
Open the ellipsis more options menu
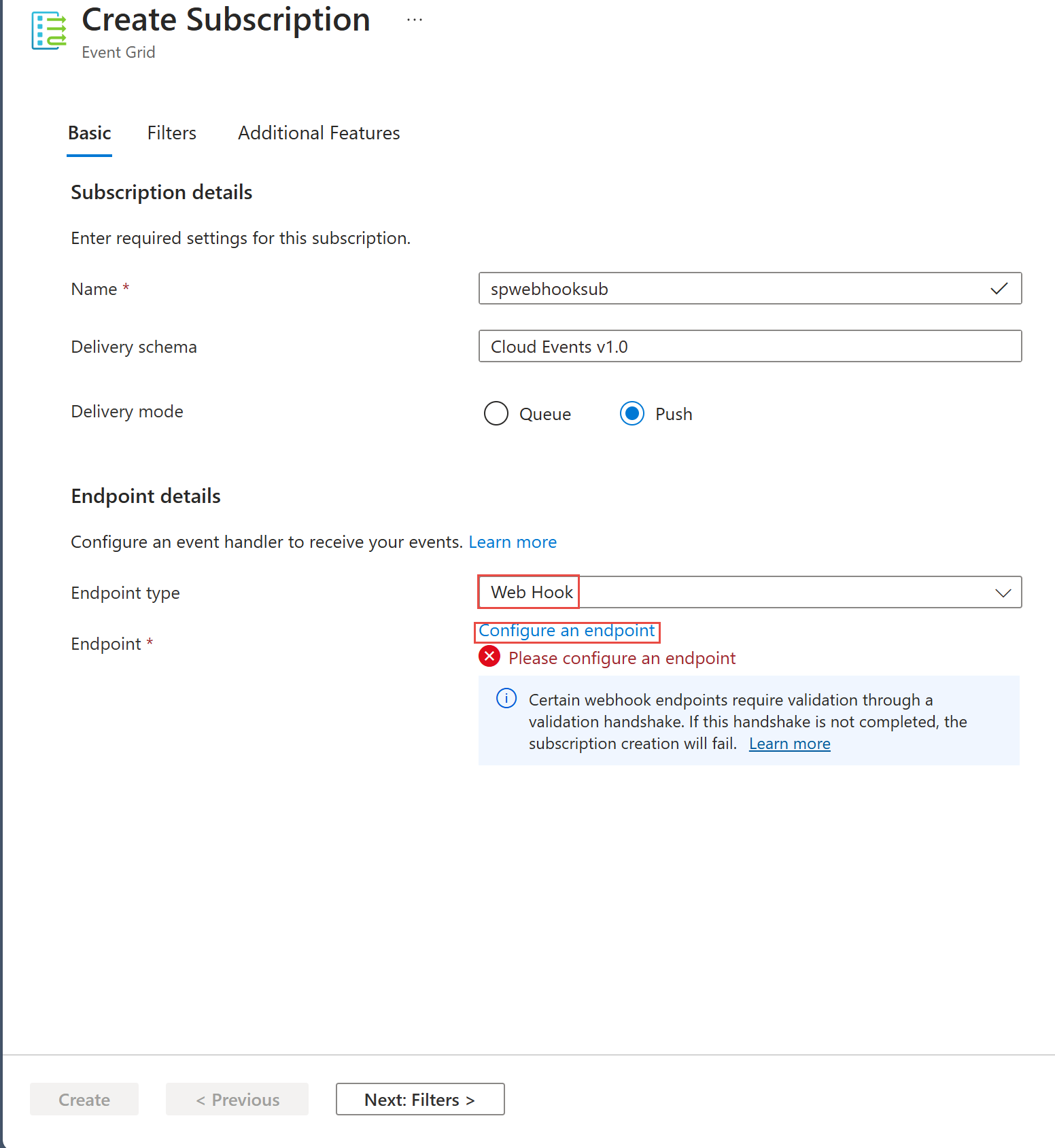pyautogui.click(x=415, y=20)
